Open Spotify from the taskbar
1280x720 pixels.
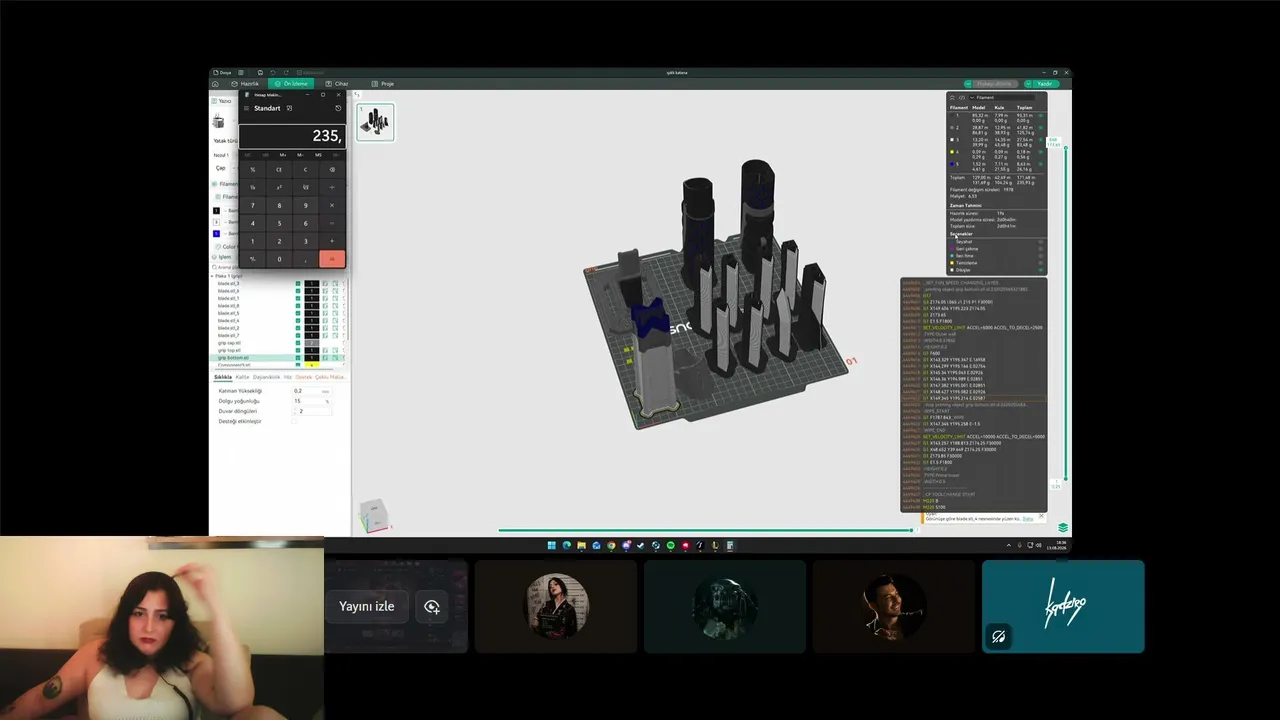click(x=671, y=545)
